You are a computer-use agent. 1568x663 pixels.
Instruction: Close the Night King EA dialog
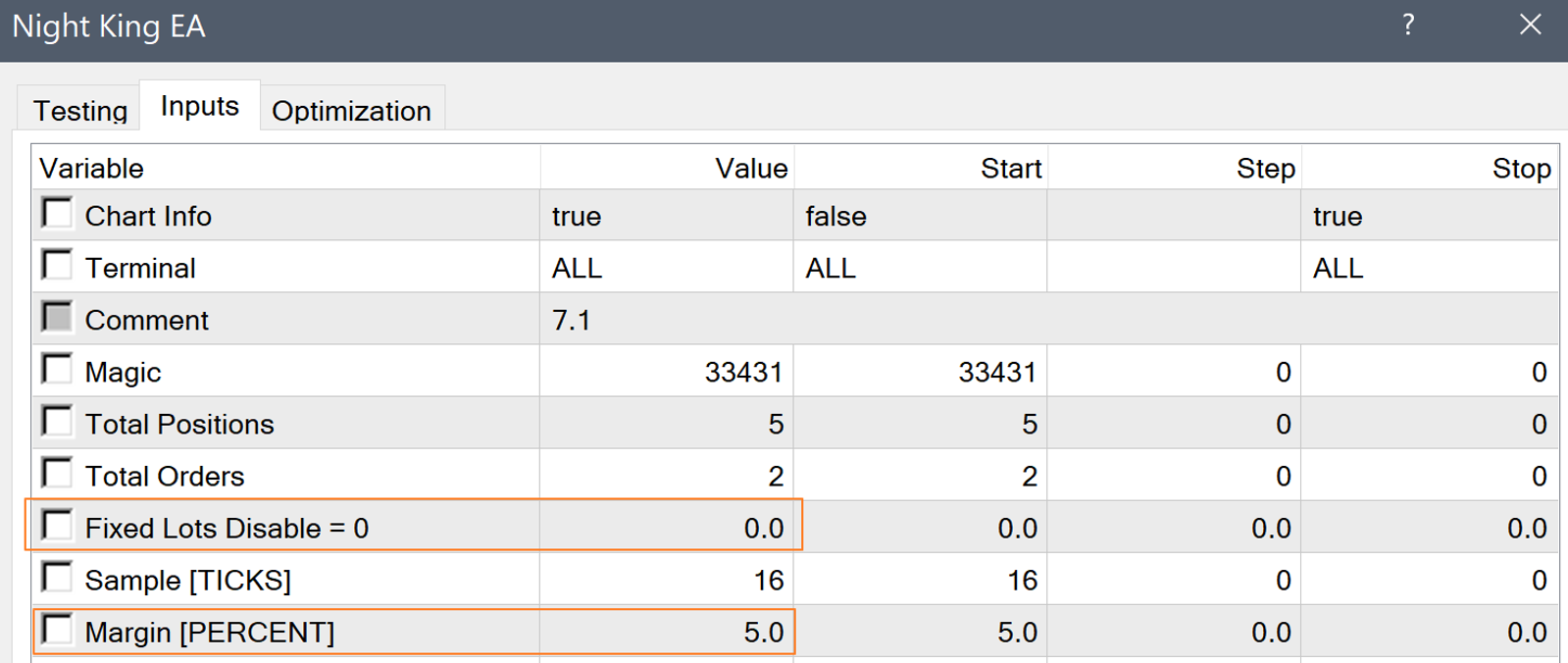coord(1530,25)
